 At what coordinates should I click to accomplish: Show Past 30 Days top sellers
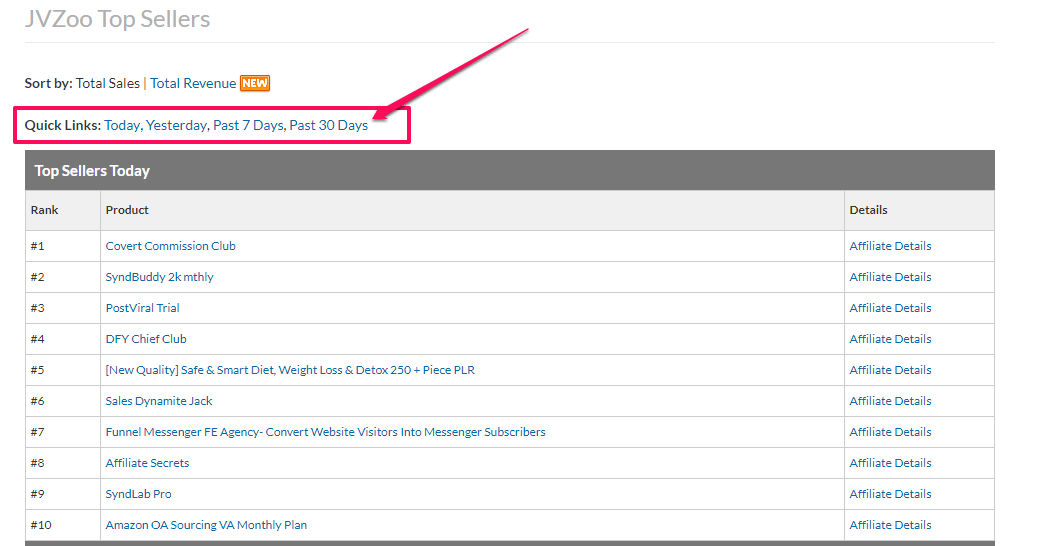(329, 125)
